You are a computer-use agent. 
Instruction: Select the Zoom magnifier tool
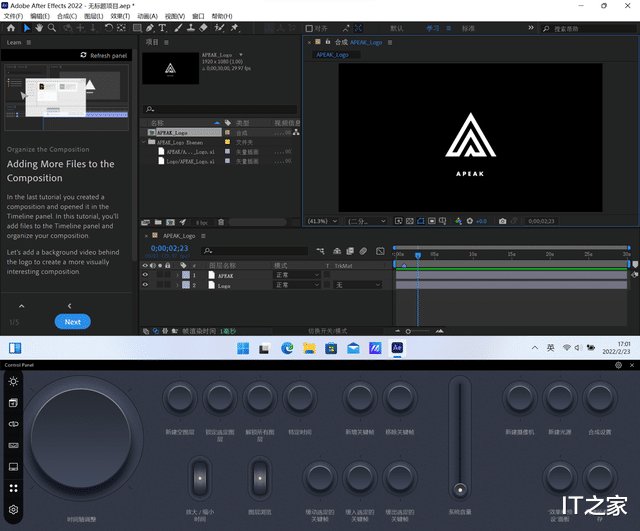coord(52,28)
